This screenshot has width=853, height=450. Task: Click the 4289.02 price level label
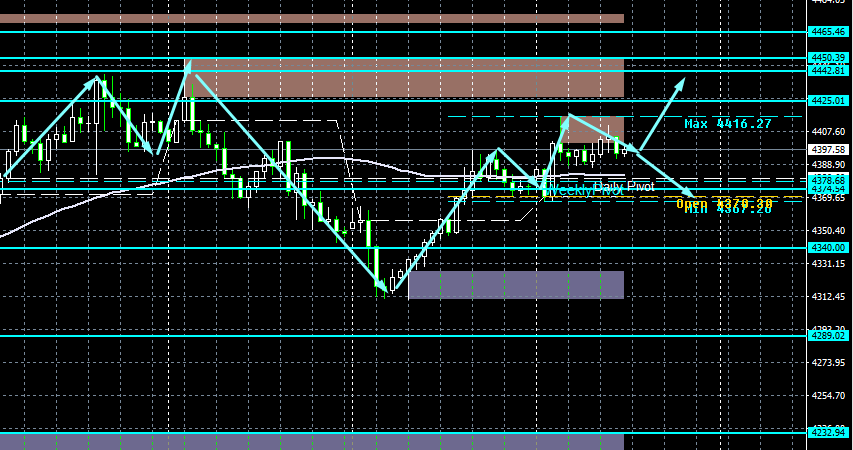830,336
